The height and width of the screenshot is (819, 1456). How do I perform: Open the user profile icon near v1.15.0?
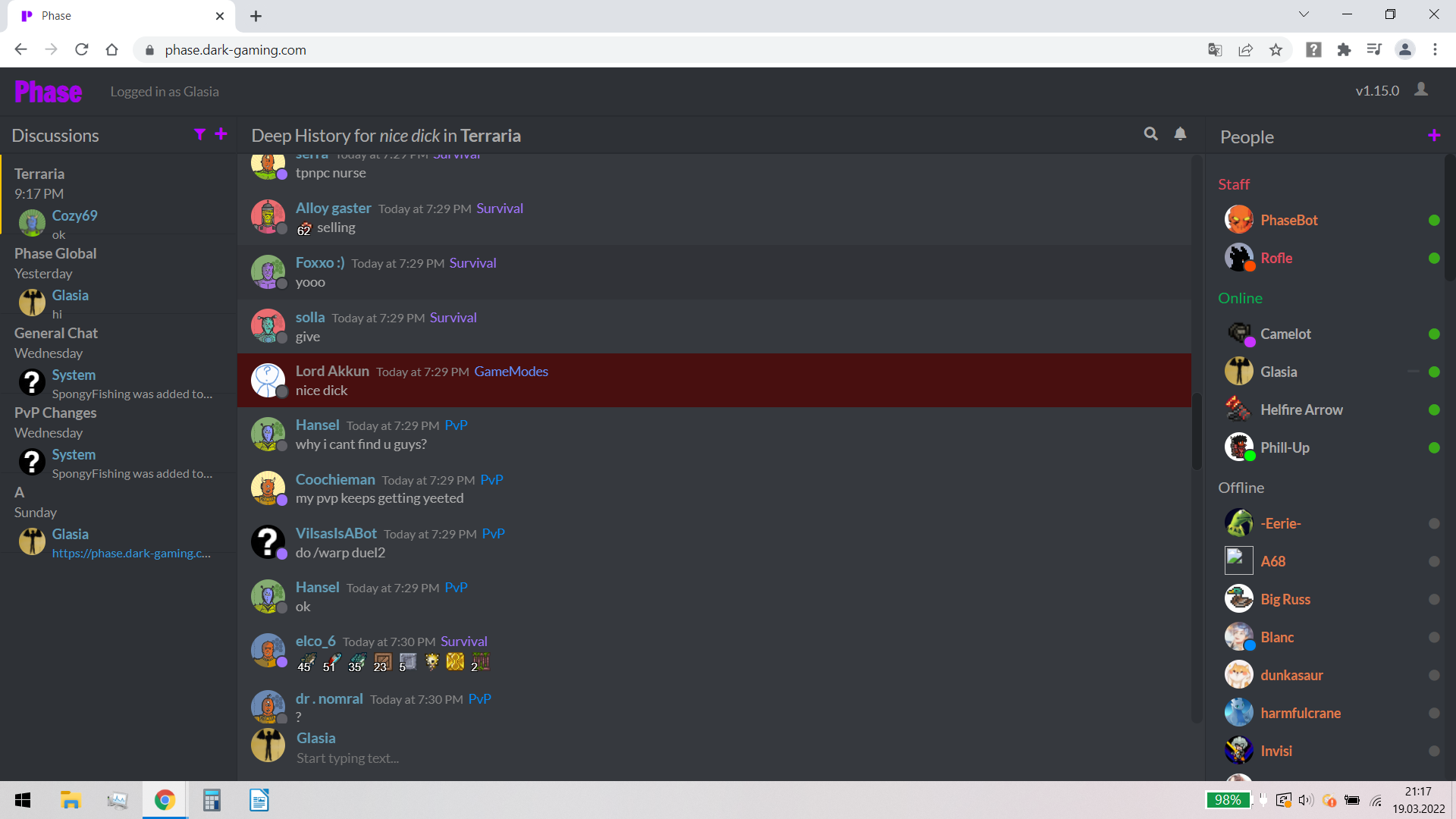pyautogui.click(x=1421, y=89)
